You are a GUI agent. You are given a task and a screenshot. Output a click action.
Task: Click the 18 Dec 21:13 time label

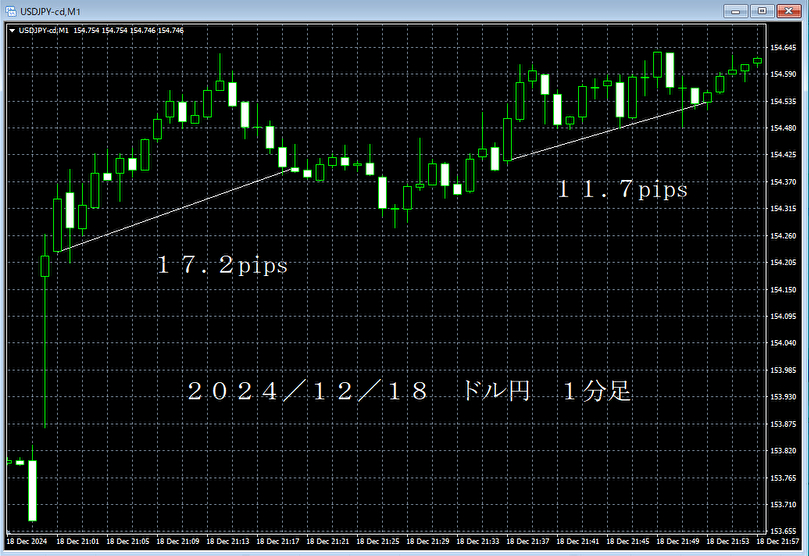click(x=228, y=542)
